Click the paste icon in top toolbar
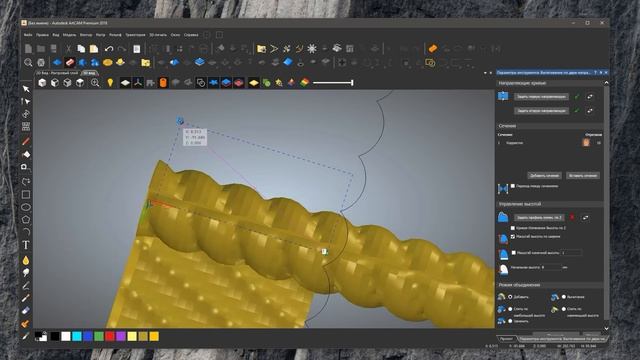The height and width of the screenshot is (360, 640). tap(94, 49)
